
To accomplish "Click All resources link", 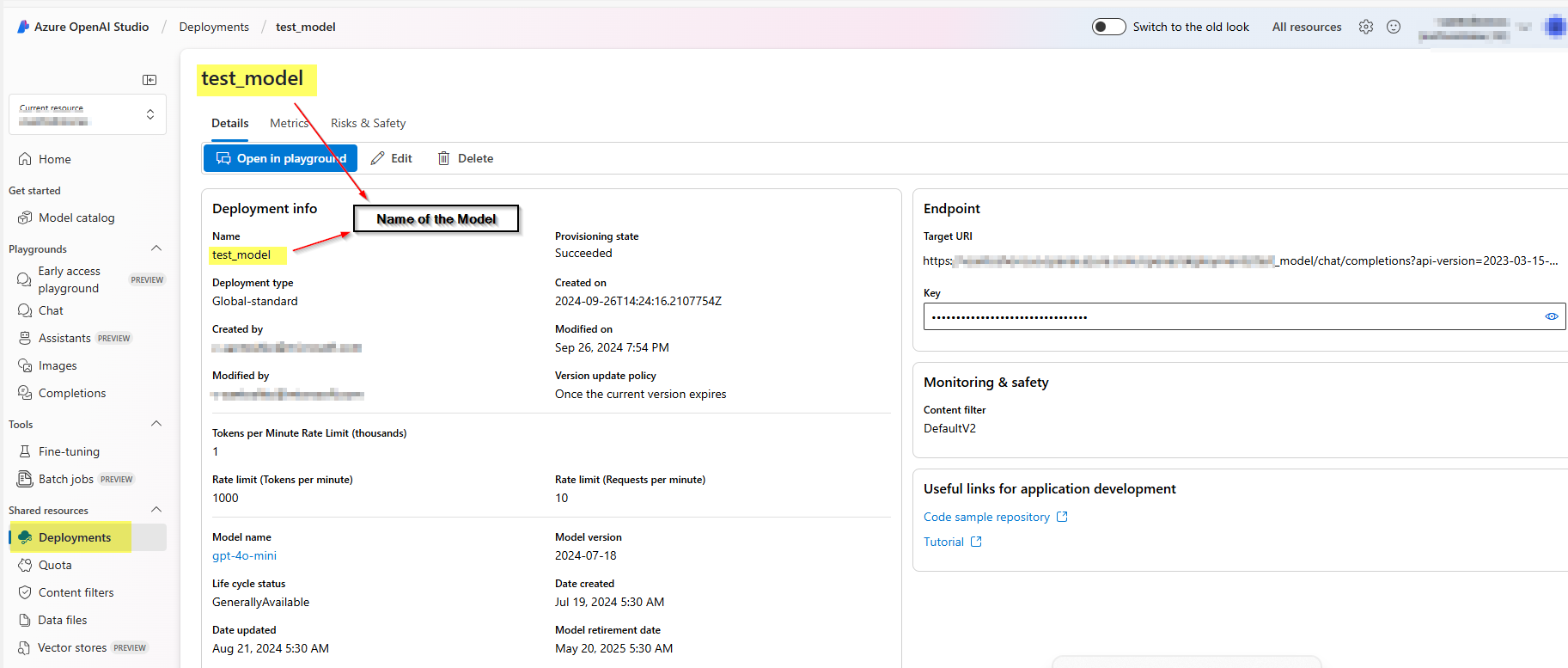I will (x=1307, y=27).
